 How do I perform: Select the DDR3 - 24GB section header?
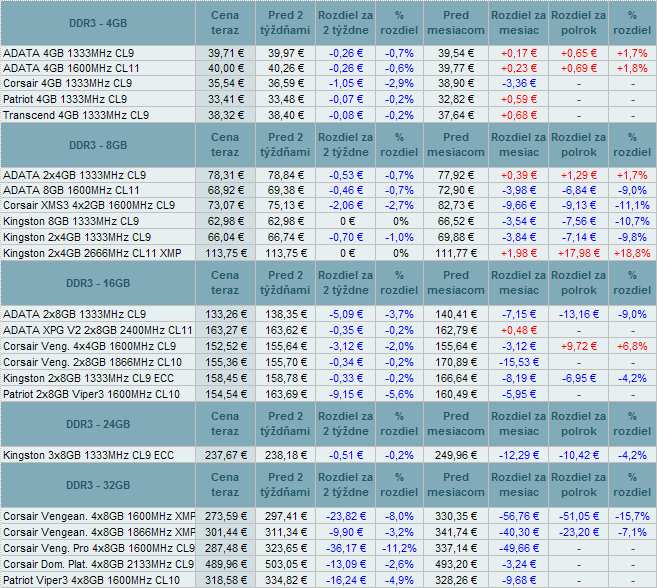[98, 424]
